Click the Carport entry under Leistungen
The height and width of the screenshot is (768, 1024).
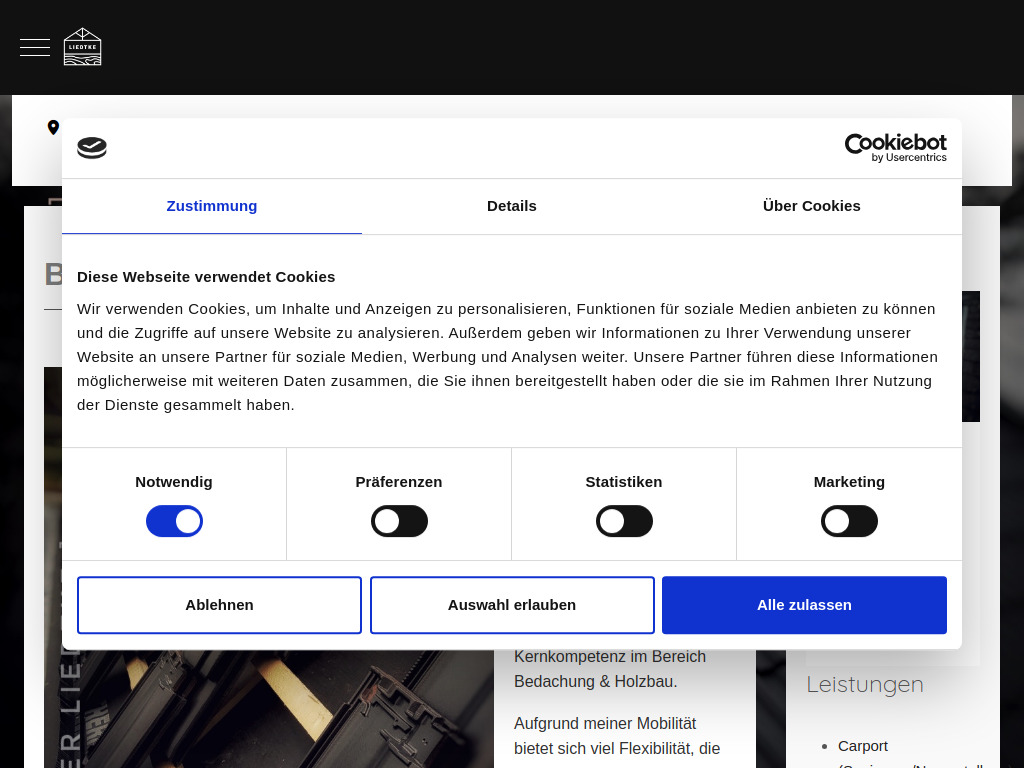(862, 746)
